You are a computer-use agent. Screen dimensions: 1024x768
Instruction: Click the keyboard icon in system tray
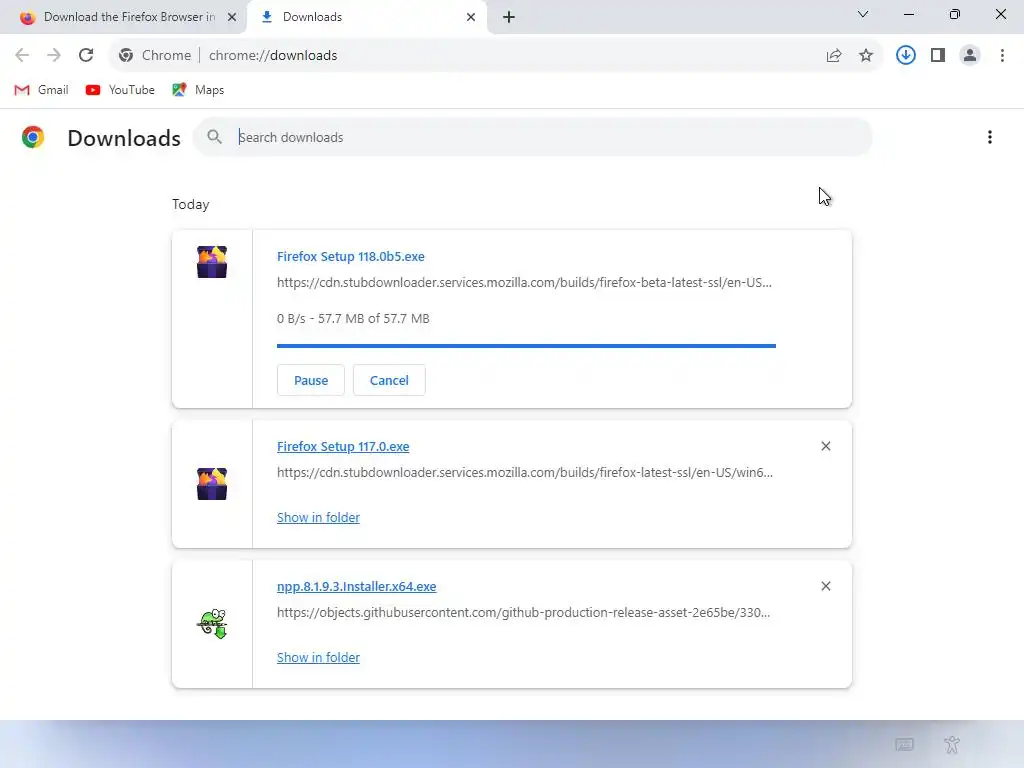(904, 744)
